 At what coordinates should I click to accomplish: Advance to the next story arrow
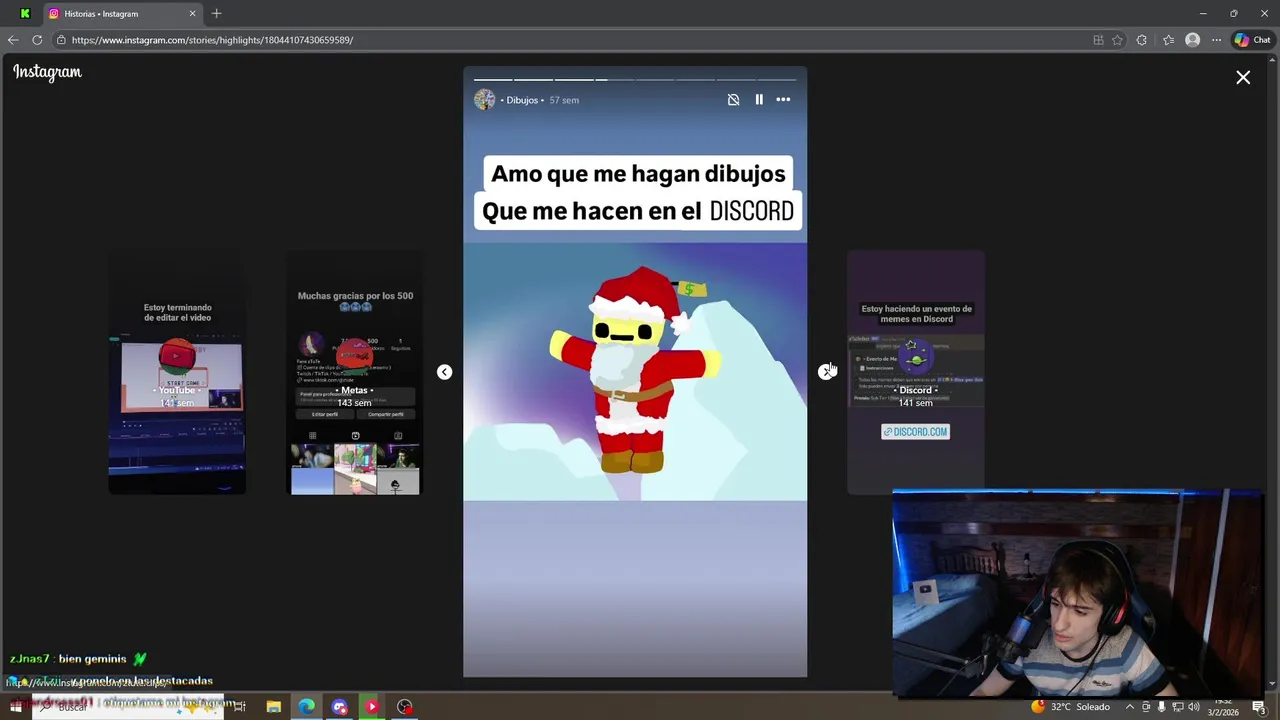[825, 372]
